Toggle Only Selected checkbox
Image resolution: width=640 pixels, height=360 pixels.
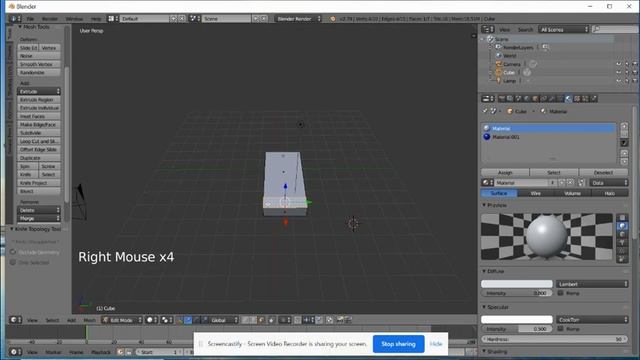click(x=13, y=262)
